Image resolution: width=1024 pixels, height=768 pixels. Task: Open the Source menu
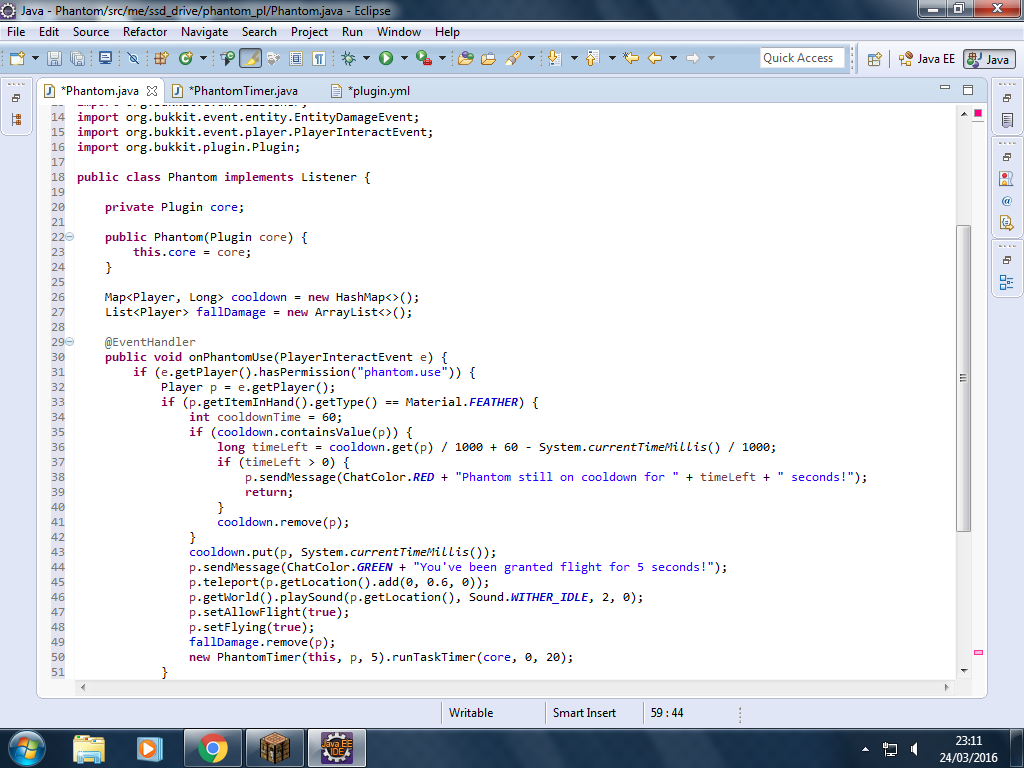tap(91, 32)
